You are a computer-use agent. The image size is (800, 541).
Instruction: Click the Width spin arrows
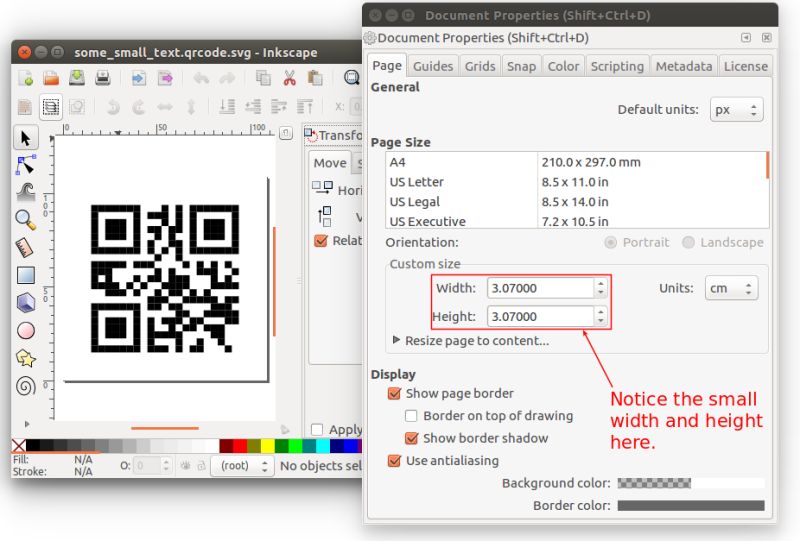point(601,288)
